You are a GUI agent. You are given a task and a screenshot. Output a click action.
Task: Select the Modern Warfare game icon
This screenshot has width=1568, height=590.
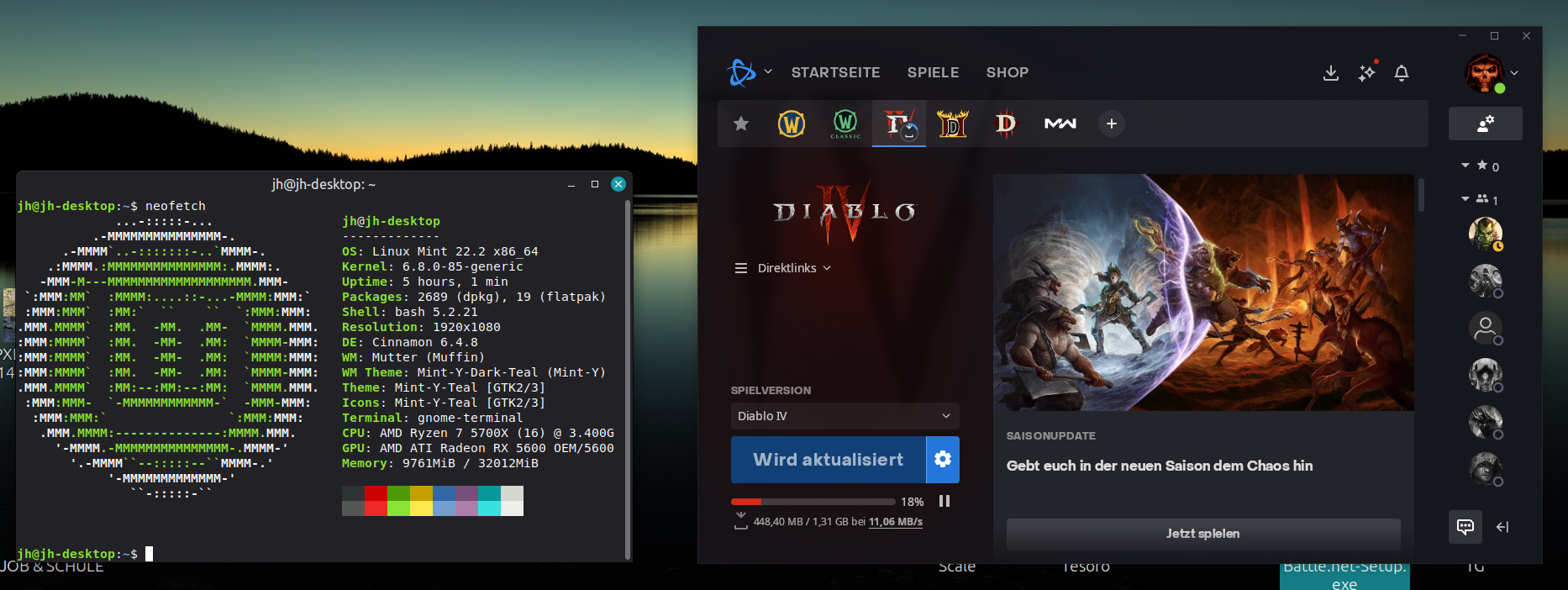pos(1060,124)
